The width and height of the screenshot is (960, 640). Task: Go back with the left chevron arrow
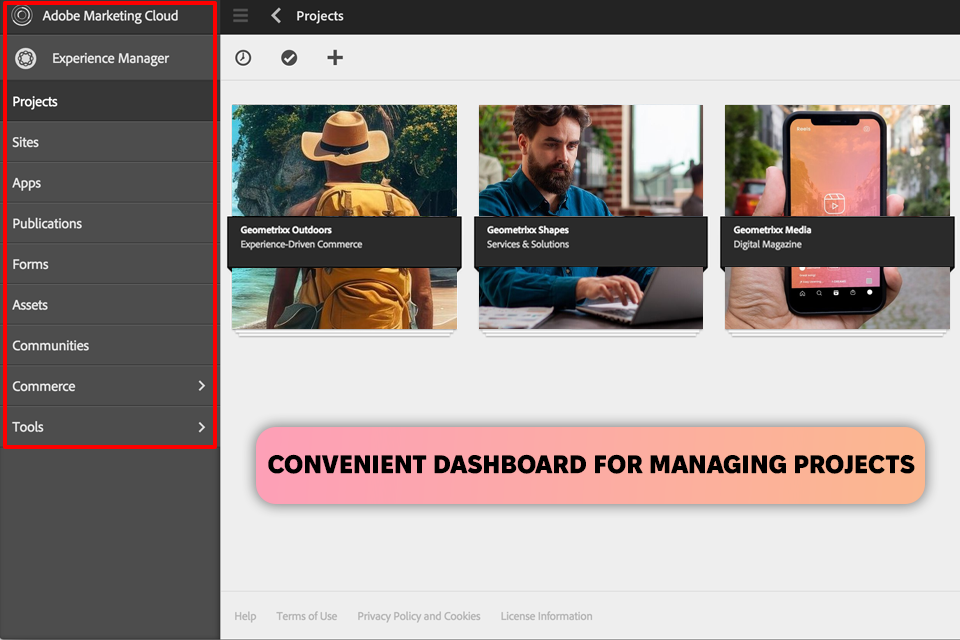(x=276, y=15)
